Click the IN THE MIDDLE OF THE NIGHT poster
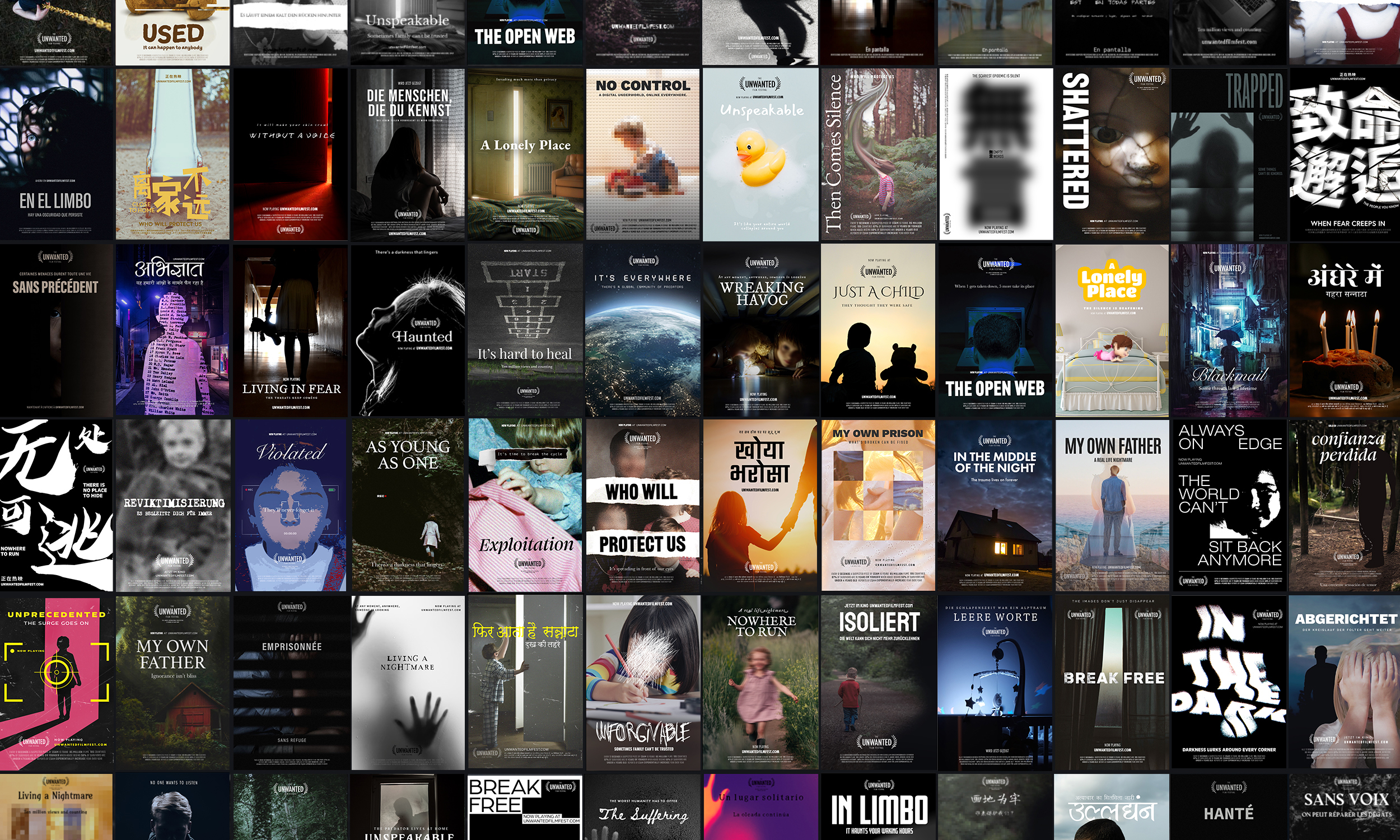Image resolution: width=1400 pixels, height=840 pixels. coord(995,506)
